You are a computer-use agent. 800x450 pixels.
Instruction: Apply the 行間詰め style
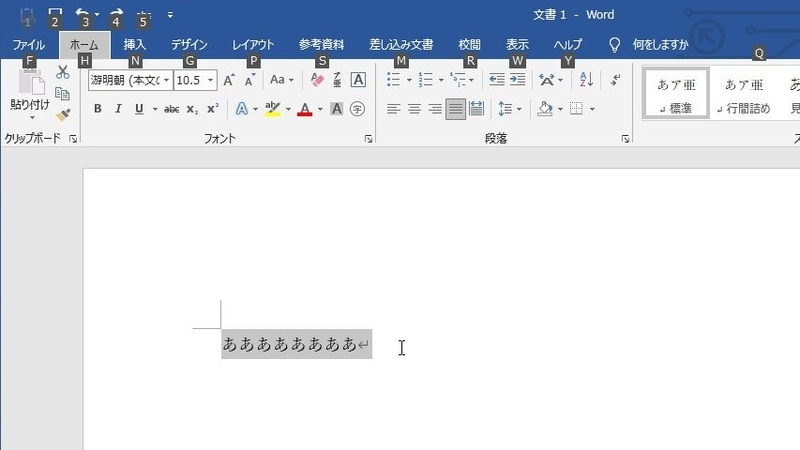744,94
